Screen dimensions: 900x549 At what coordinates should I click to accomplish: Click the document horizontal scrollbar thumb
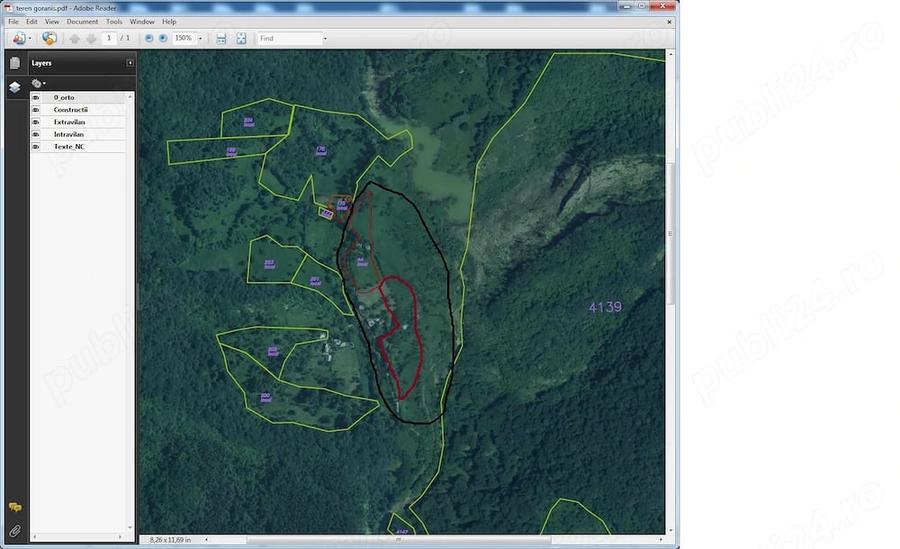pyautogui.click(x=398, y=540)
